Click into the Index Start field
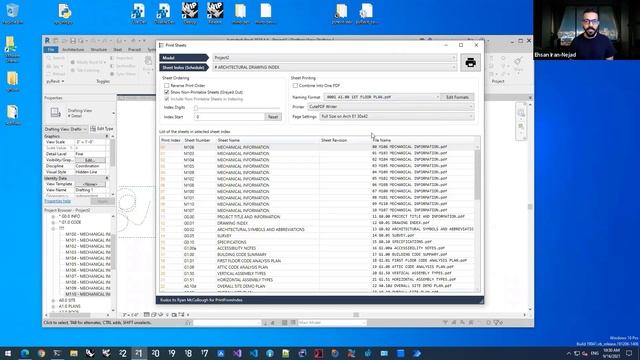The image size is (640, 360). (229, 117)
